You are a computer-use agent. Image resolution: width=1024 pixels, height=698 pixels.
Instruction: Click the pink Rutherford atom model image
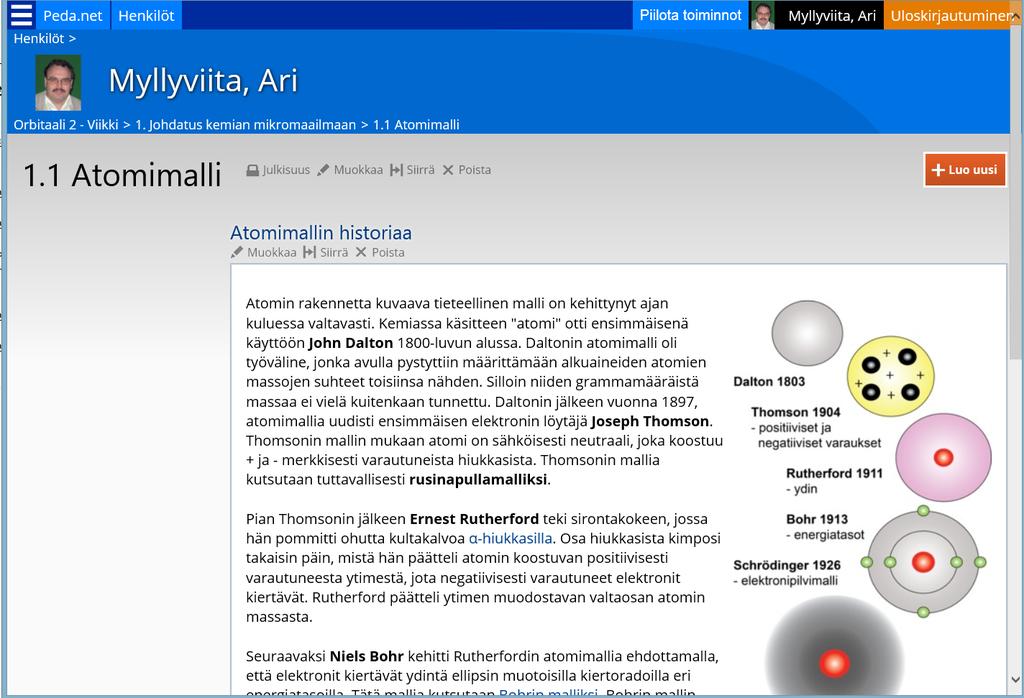pos(943,458)
